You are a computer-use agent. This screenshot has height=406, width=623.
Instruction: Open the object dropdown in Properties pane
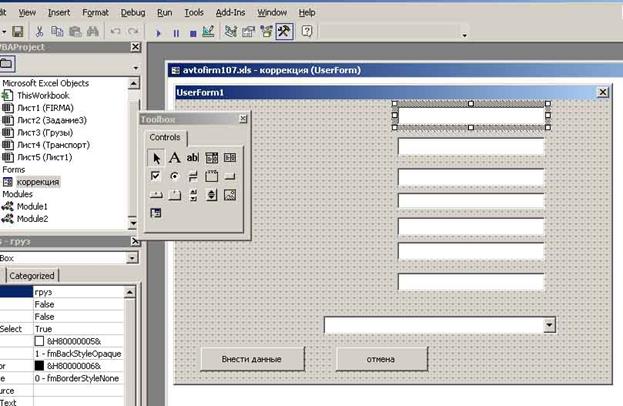click(132, 258)
